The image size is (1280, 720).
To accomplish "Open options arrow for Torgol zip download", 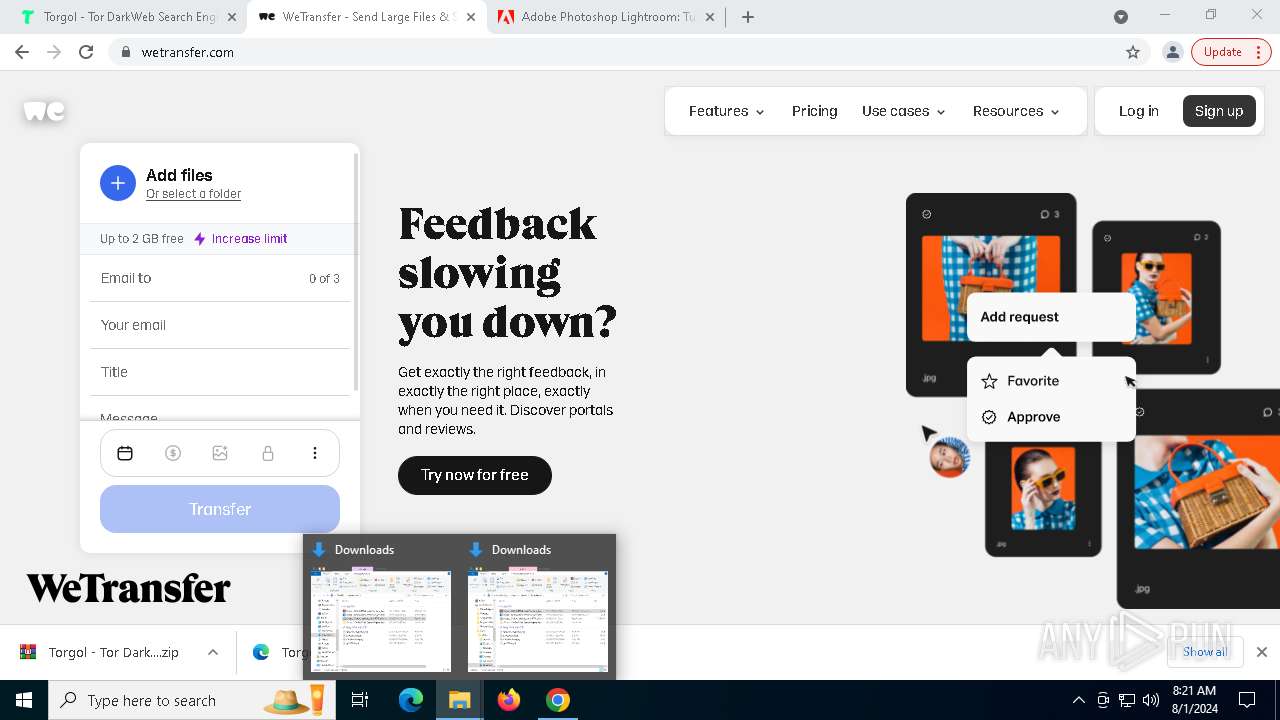I will coord(213,652).
